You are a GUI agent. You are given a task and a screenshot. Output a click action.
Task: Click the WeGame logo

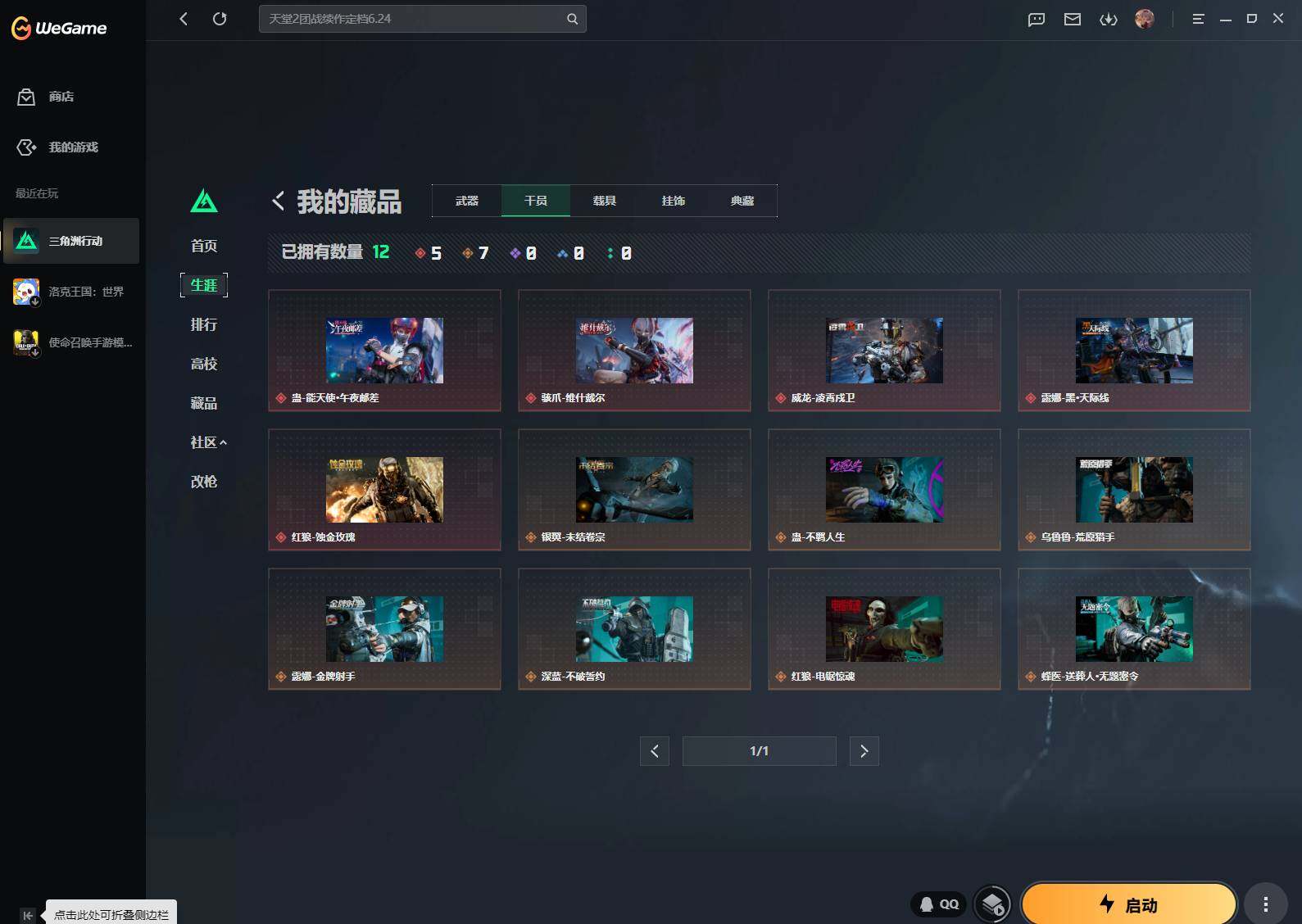tap(59, 28)
